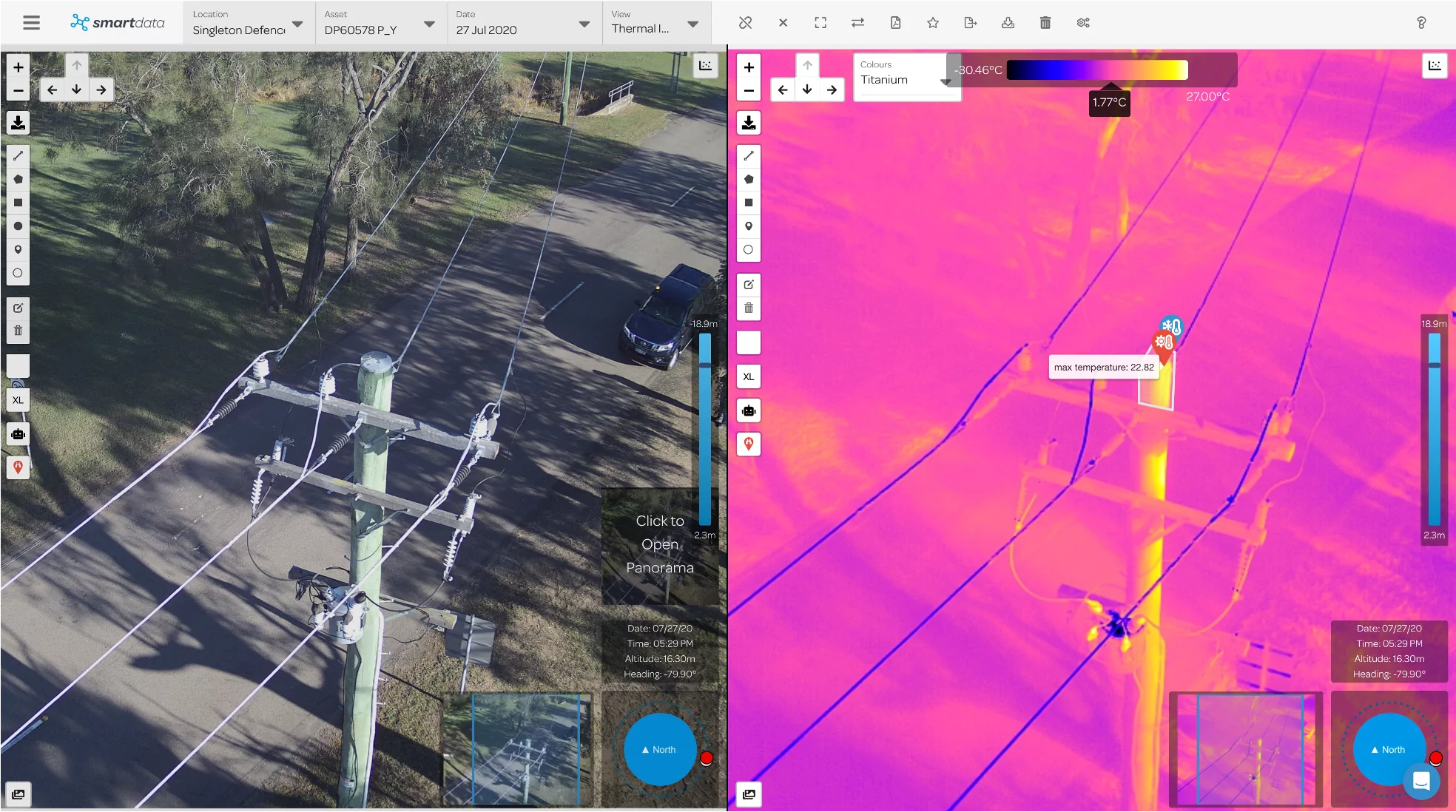The height and width of the screenshot is (812, 1456).
Task: Click edit annotations icon in thermal panel
Action: click(749, 285)
